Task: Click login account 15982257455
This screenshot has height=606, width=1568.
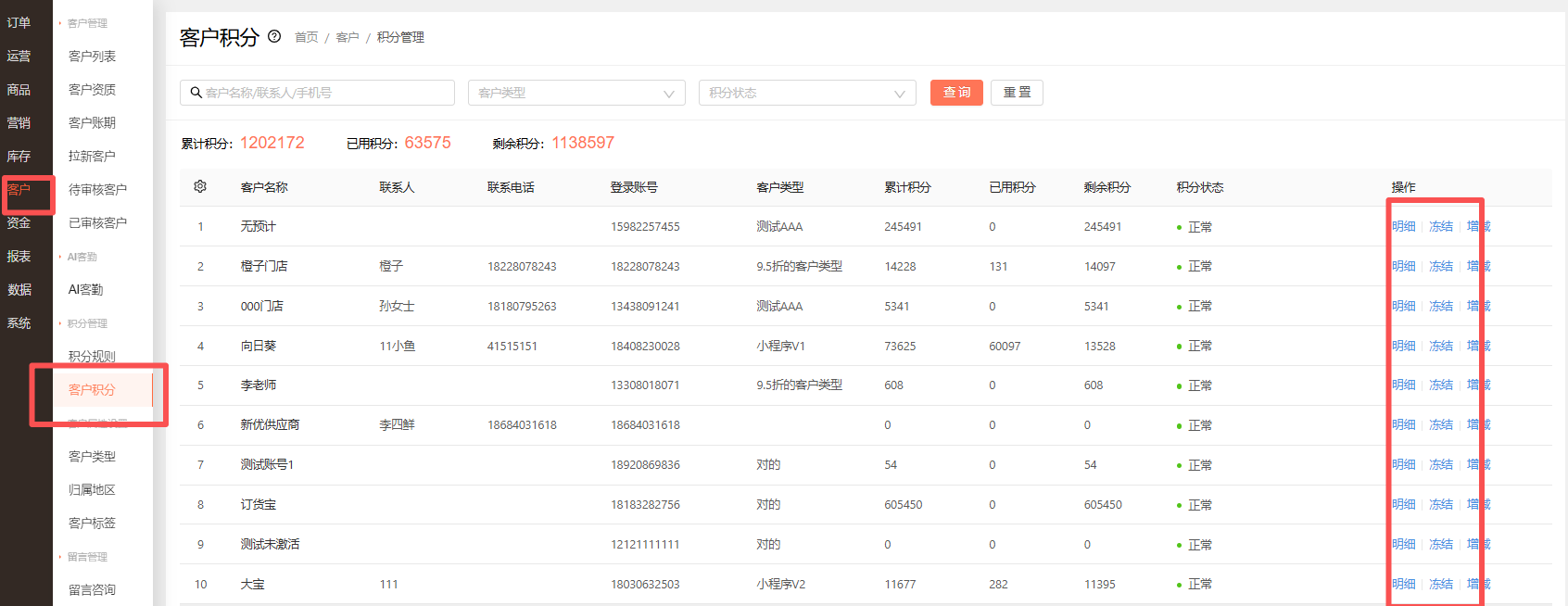Action: tap(645, 226)
